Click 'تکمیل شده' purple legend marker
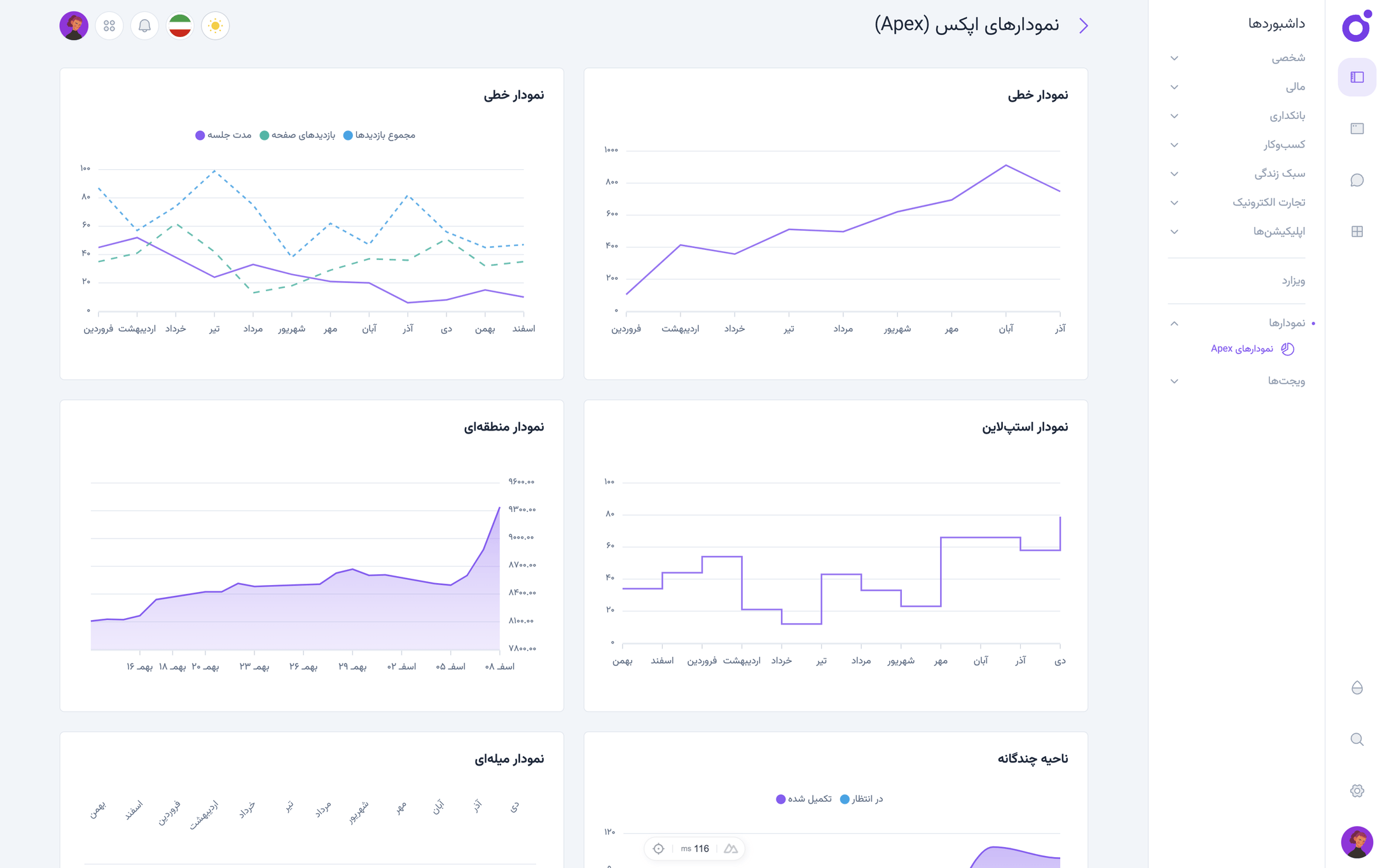 780,799
